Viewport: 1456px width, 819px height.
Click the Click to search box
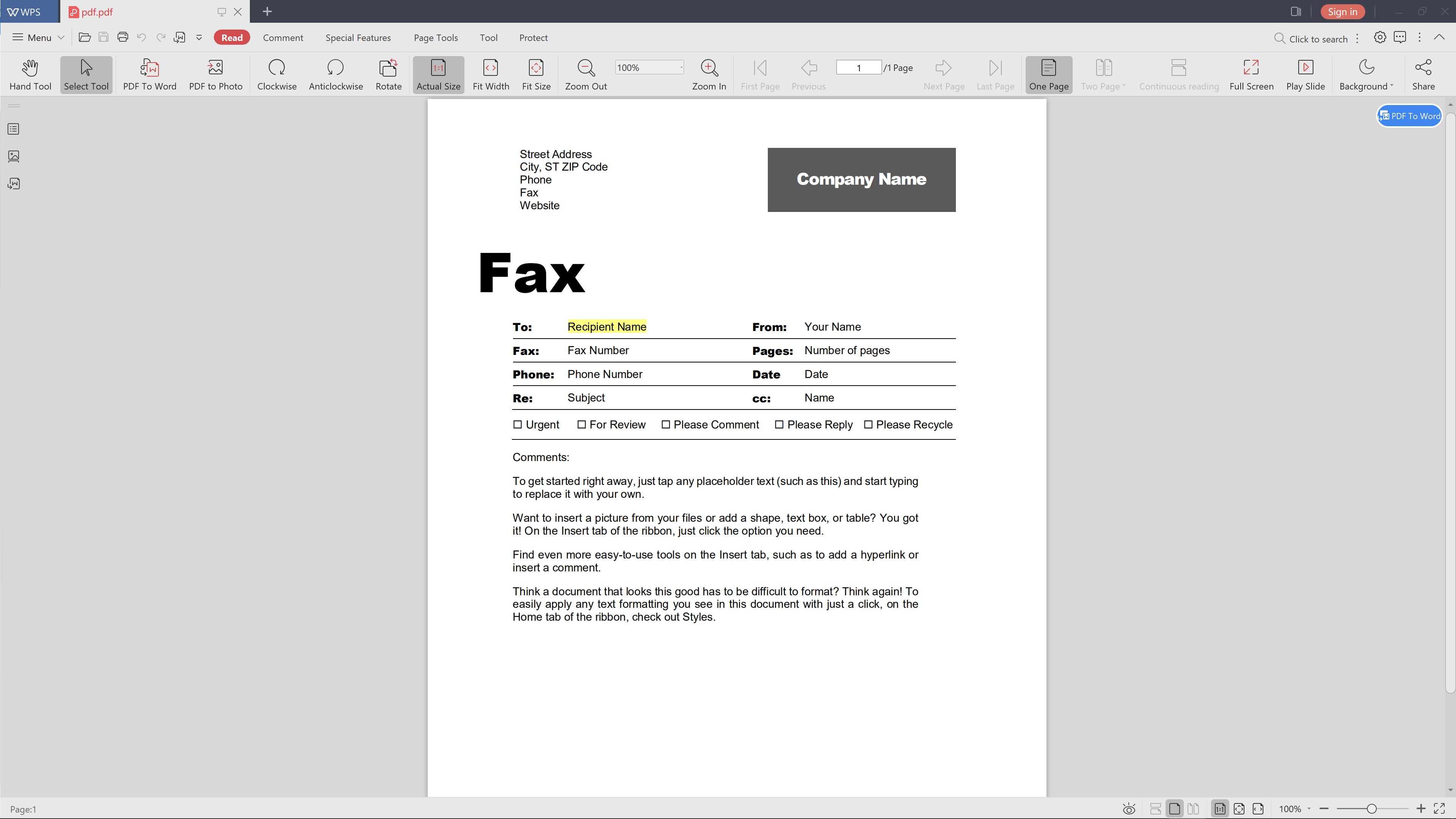pos(1311,38)
